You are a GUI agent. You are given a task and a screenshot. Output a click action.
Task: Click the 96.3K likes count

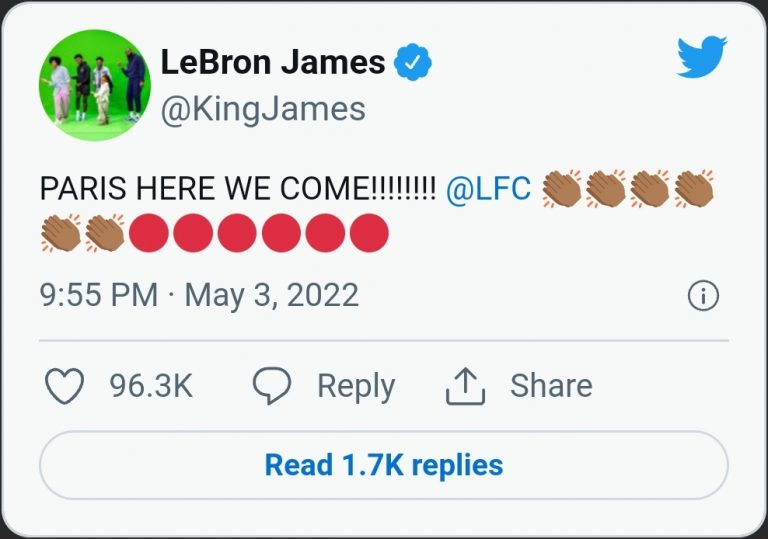click(150, 387)
